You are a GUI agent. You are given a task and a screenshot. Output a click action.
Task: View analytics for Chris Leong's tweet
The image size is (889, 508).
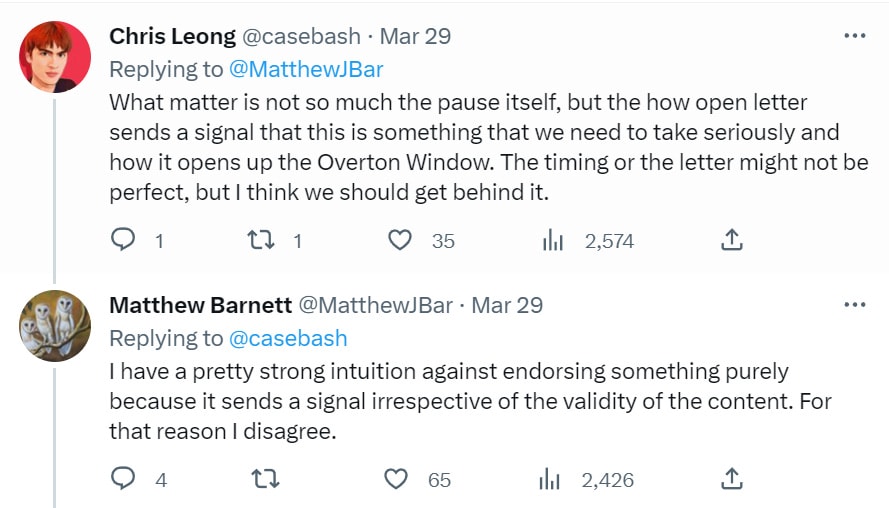coord(553,241)
